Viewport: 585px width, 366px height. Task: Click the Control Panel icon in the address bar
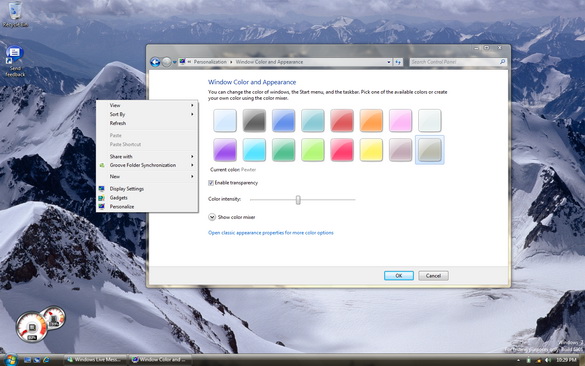182,62
